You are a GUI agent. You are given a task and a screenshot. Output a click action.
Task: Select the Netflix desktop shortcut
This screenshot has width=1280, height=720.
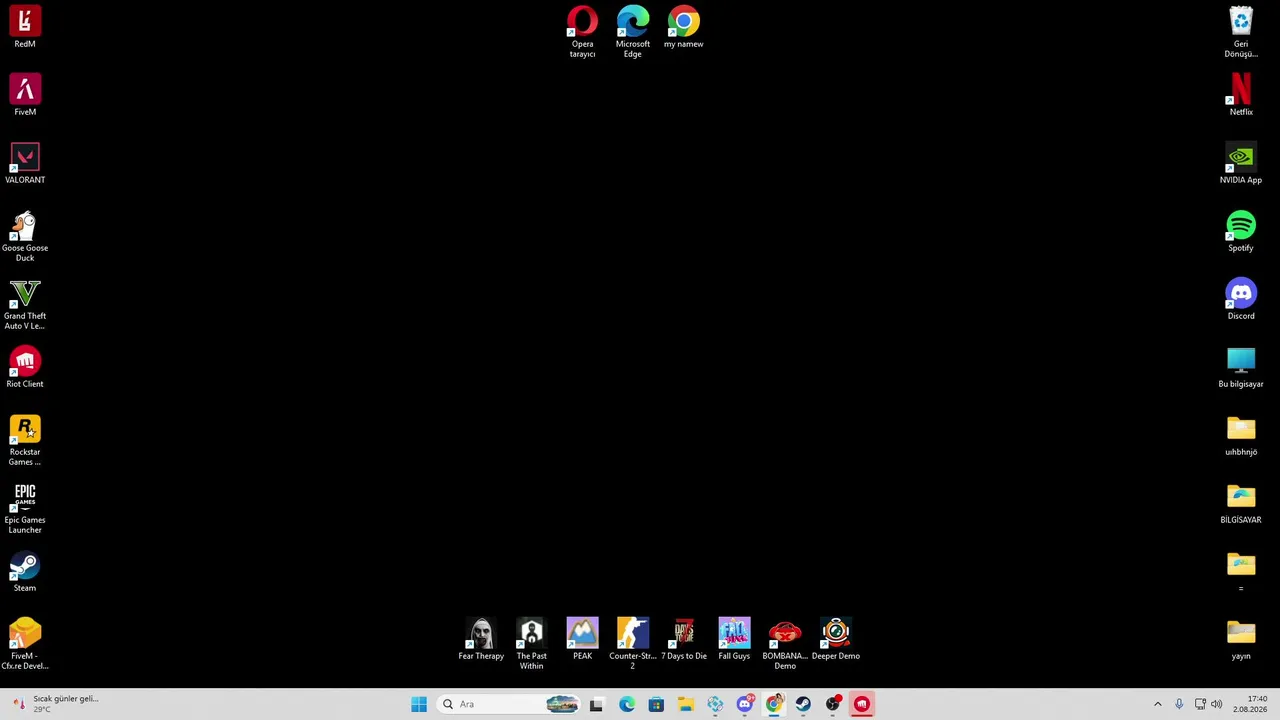[1241, 95]
